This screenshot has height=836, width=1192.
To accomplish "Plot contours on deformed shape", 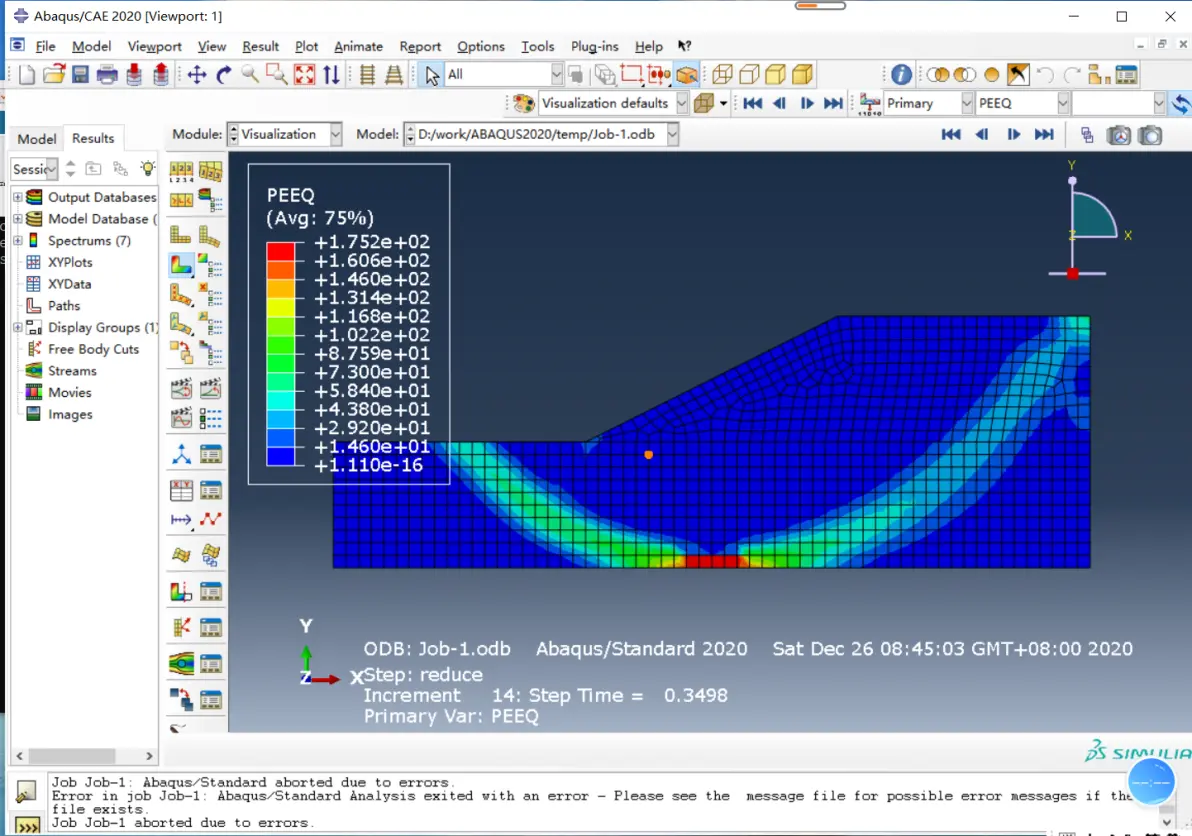I will point(181,264).
